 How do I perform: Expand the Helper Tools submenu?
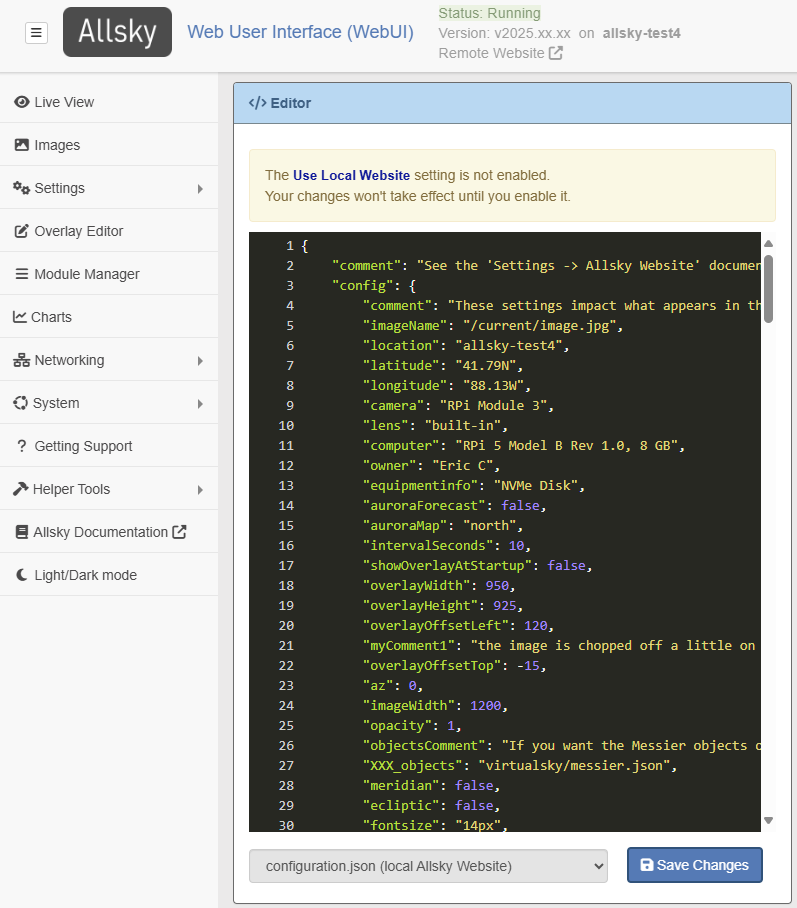point(200,489)
